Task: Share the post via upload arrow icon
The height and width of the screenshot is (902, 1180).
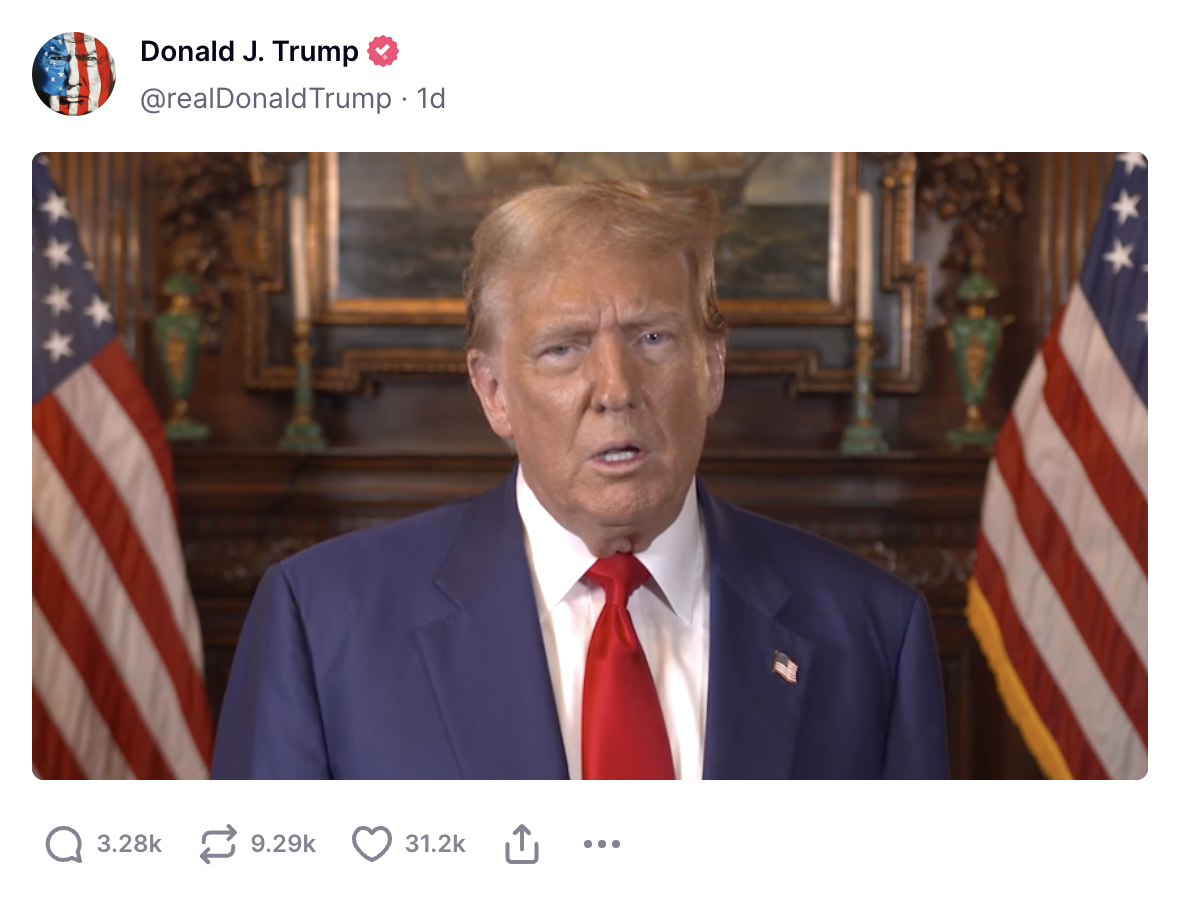Action: tap(522, 843)
